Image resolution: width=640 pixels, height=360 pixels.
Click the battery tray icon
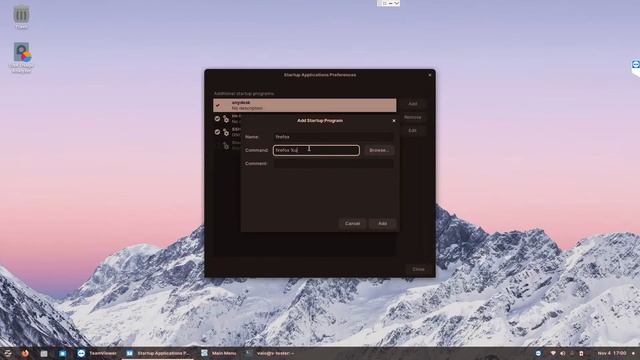click(581, 353)
